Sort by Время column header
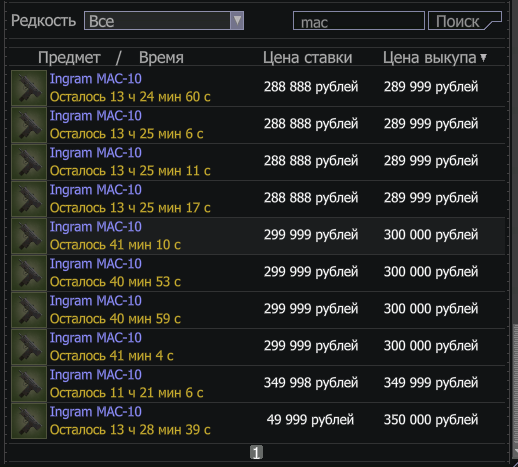 click(161, 58)
